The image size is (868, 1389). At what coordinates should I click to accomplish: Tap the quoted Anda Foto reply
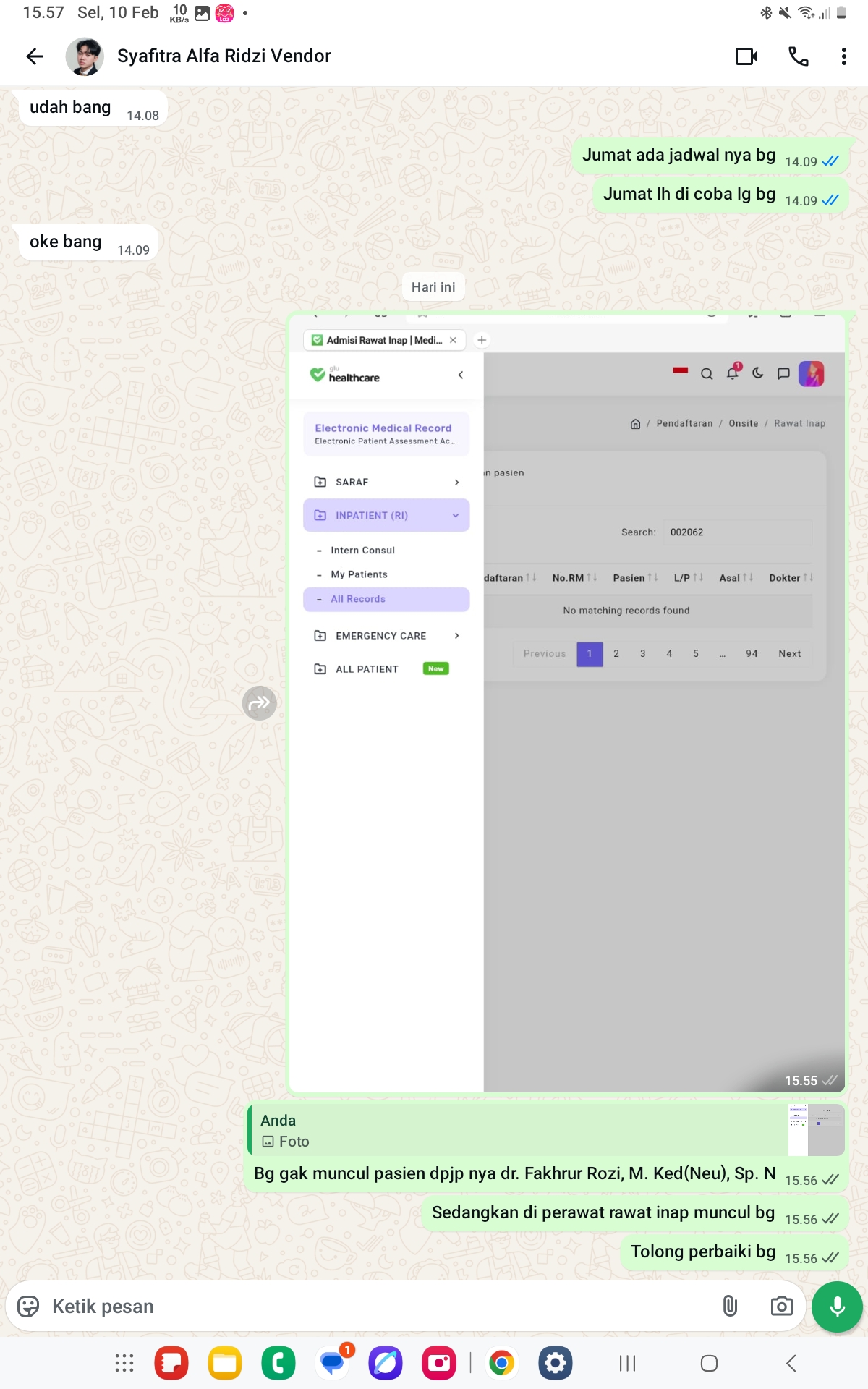546,1130
